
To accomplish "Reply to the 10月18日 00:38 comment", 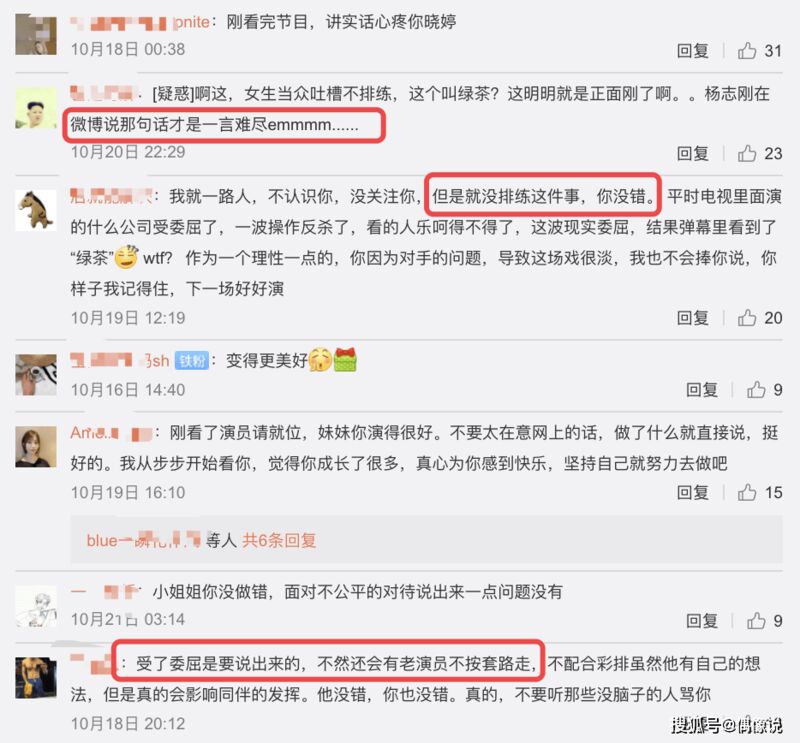I will [692, 51].
